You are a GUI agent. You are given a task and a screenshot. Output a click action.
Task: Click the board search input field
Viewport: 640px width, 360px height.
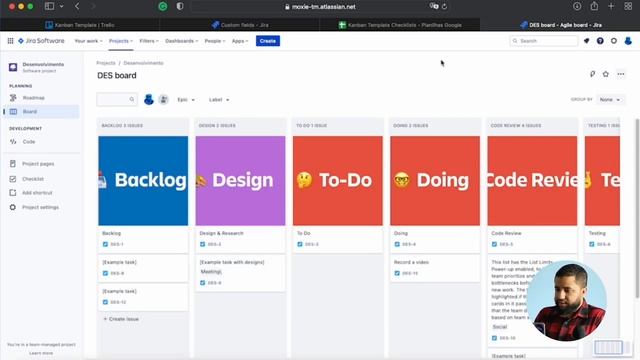click(x=117, y=100)
